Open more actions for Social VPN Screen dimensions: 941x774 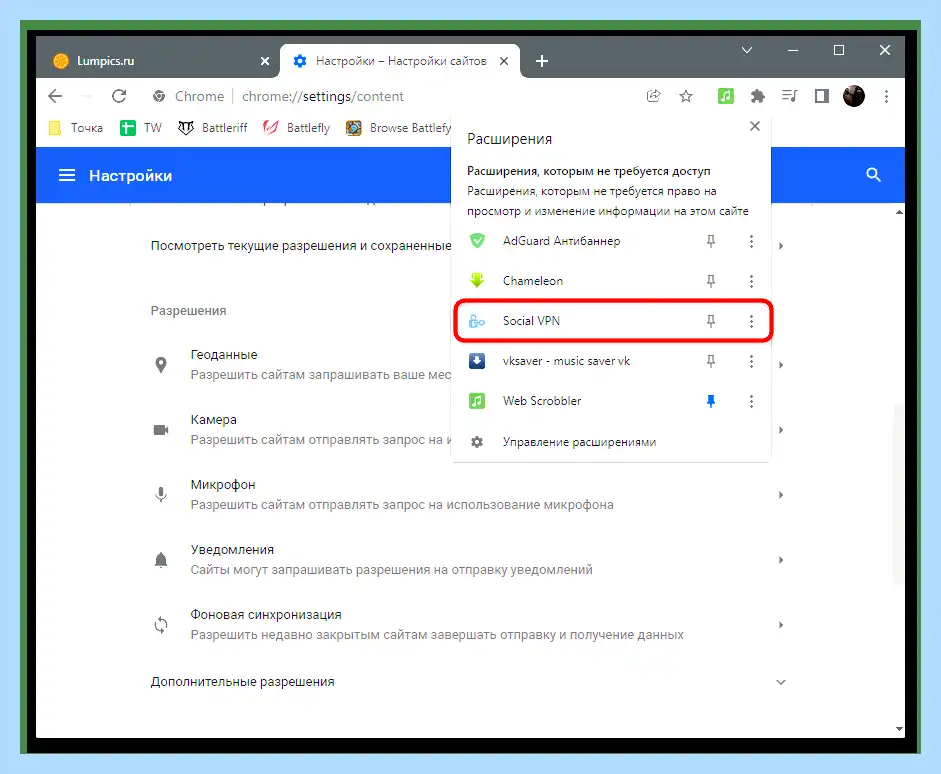[x=751, y=321]
